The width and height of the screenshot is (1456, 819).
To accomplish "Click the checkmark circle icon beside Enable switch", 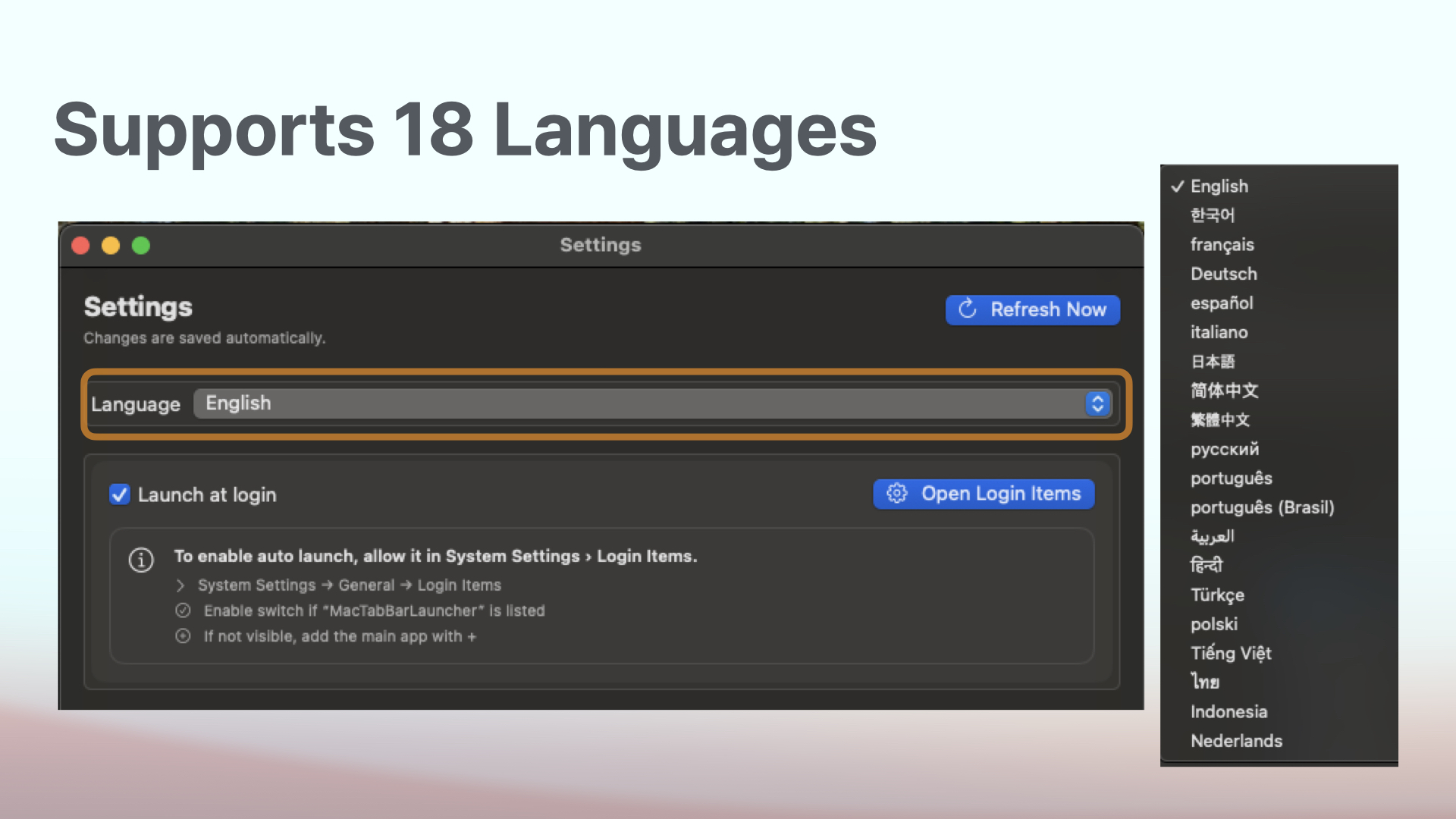I will coord(183,610).
